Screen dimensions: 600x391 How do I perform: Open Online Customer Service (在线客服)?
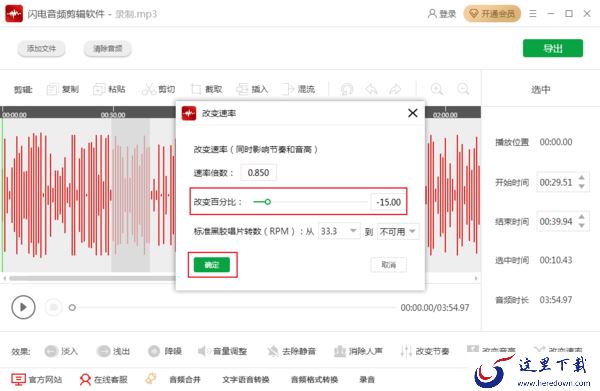point(103,379)
